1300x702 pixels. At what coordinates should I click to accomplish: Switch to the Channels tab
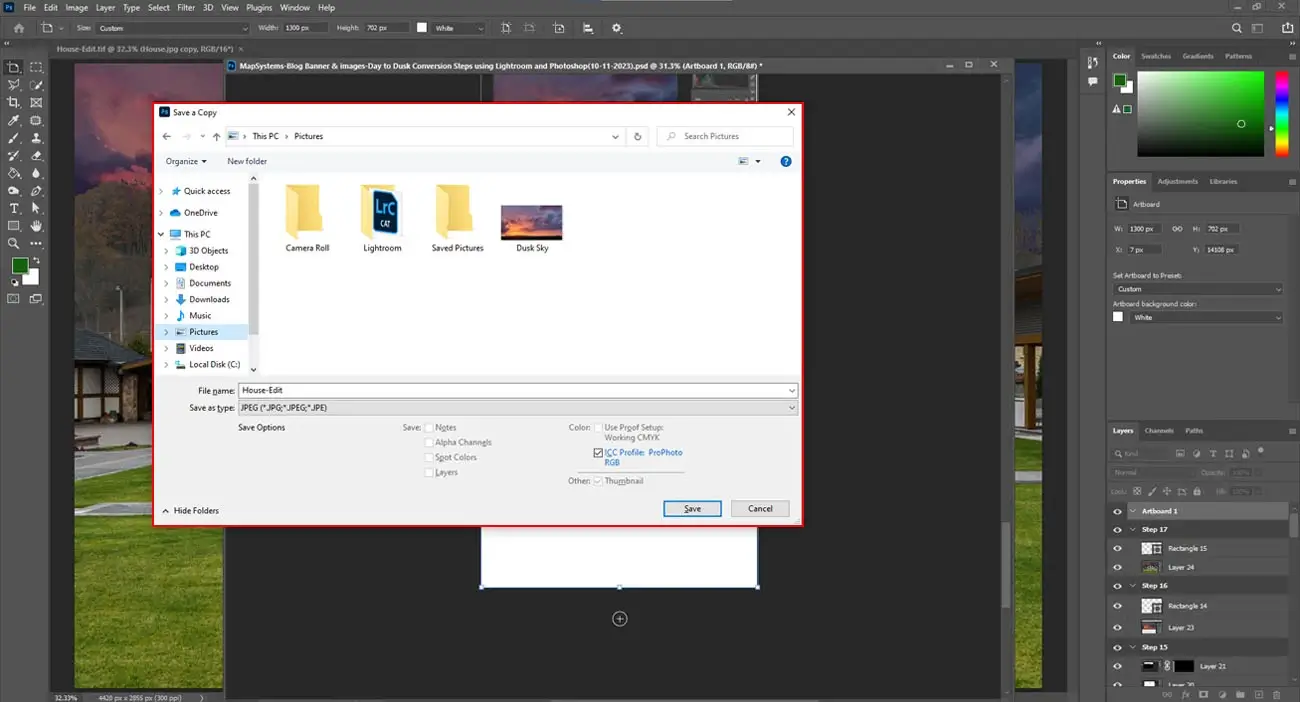tap(1159, 431)
